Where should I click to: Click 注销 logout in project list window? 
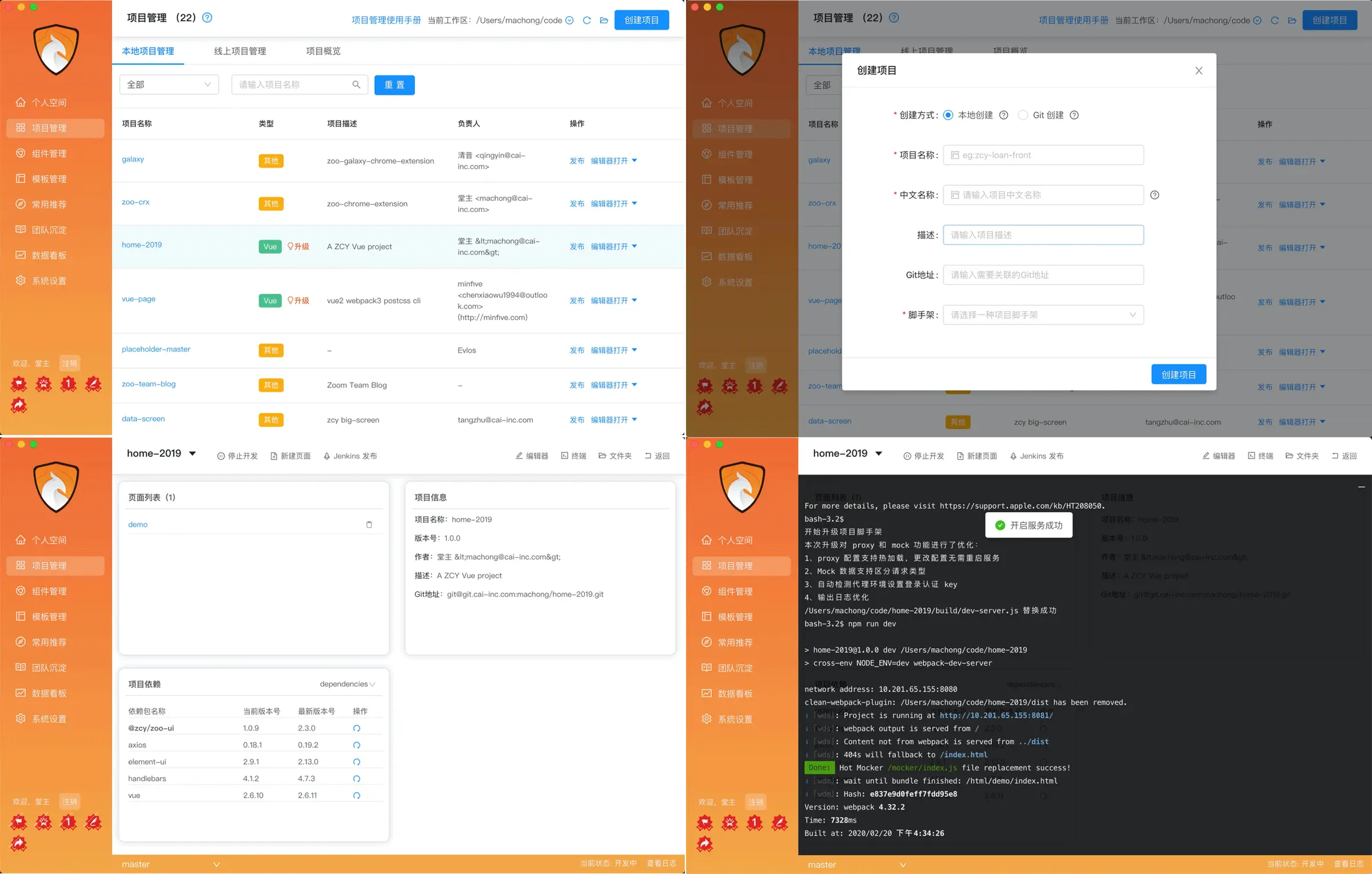70,364
